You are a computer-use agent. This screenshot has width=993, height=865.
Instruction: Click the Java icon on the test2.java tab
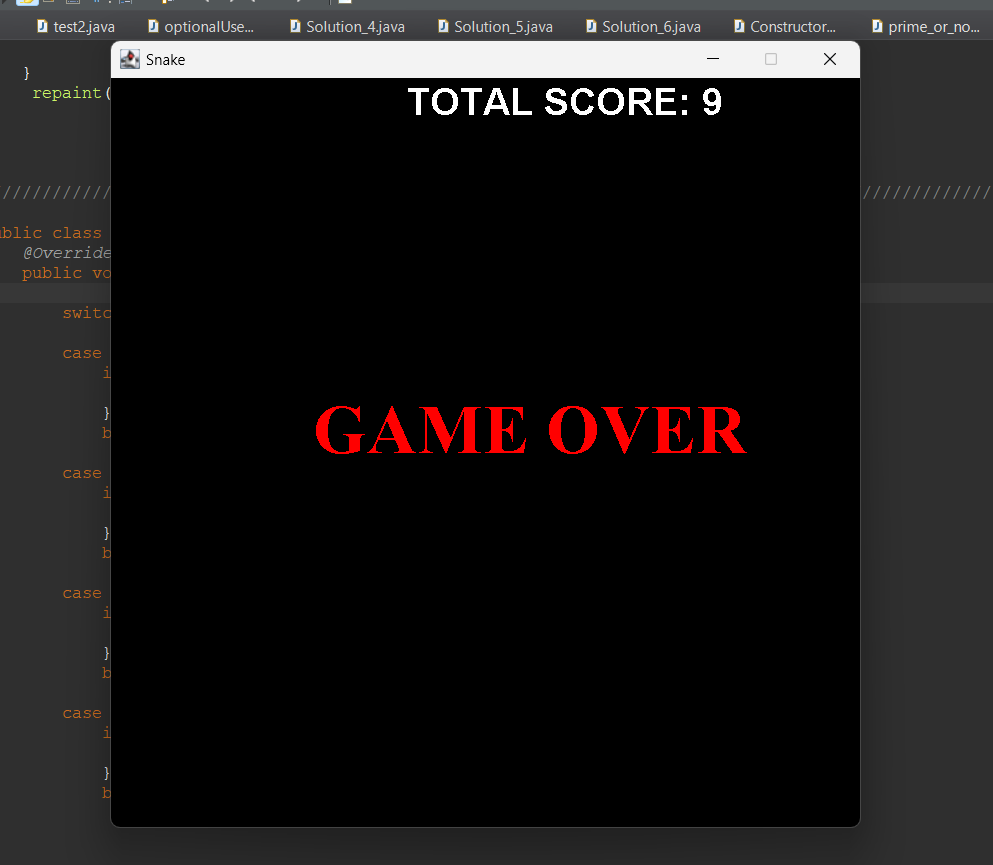[44, 27]
